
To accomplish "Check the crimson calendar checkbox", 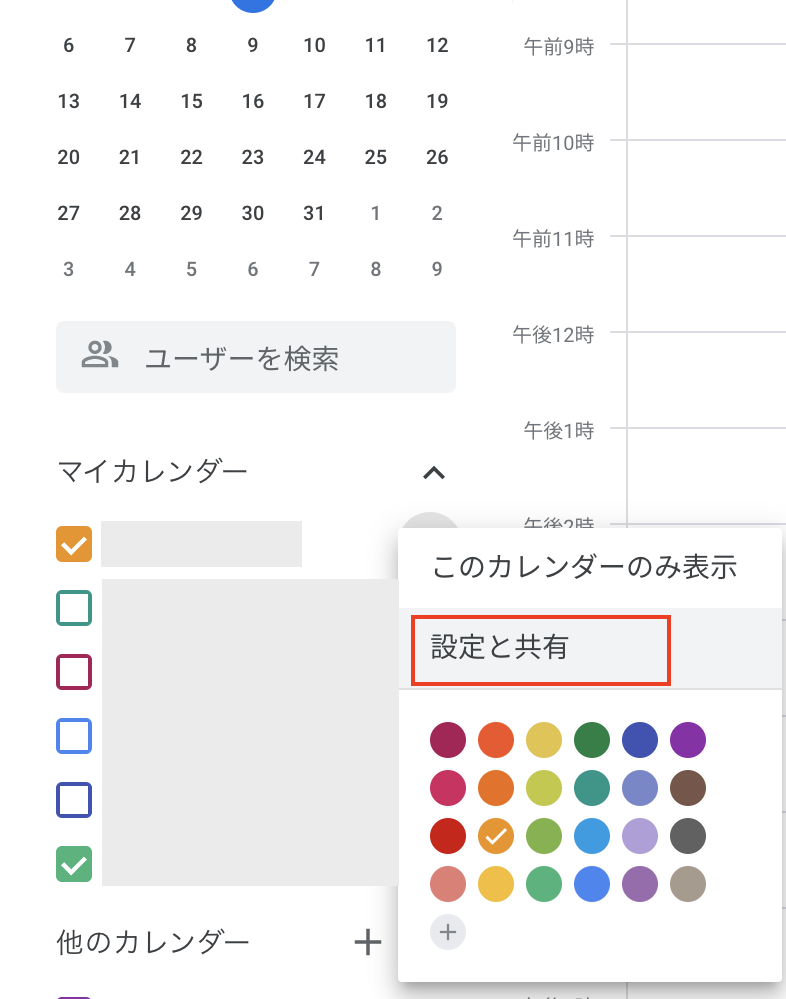I will tap(74, 672).
